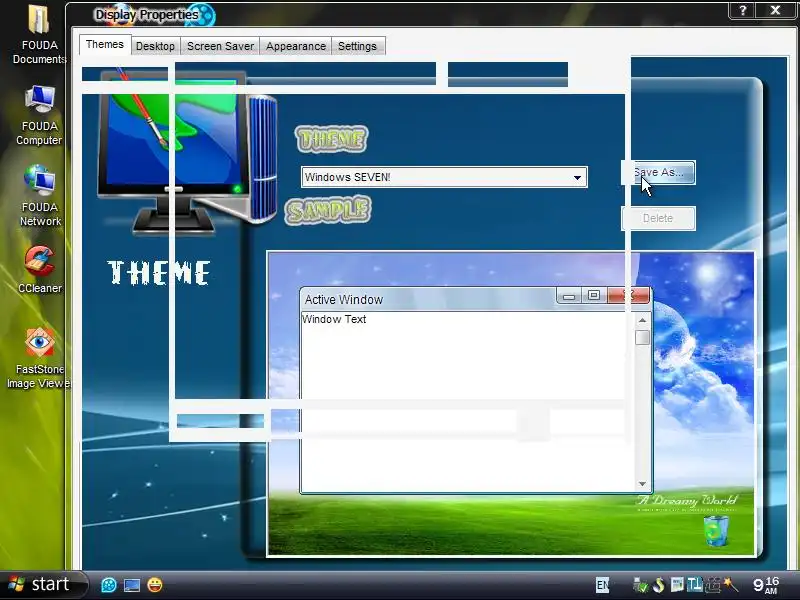Image resolution: width=800 pixels, height=600 pixels.
Task: Click the green checkmark tray icon
Action: tap(640, 585)
